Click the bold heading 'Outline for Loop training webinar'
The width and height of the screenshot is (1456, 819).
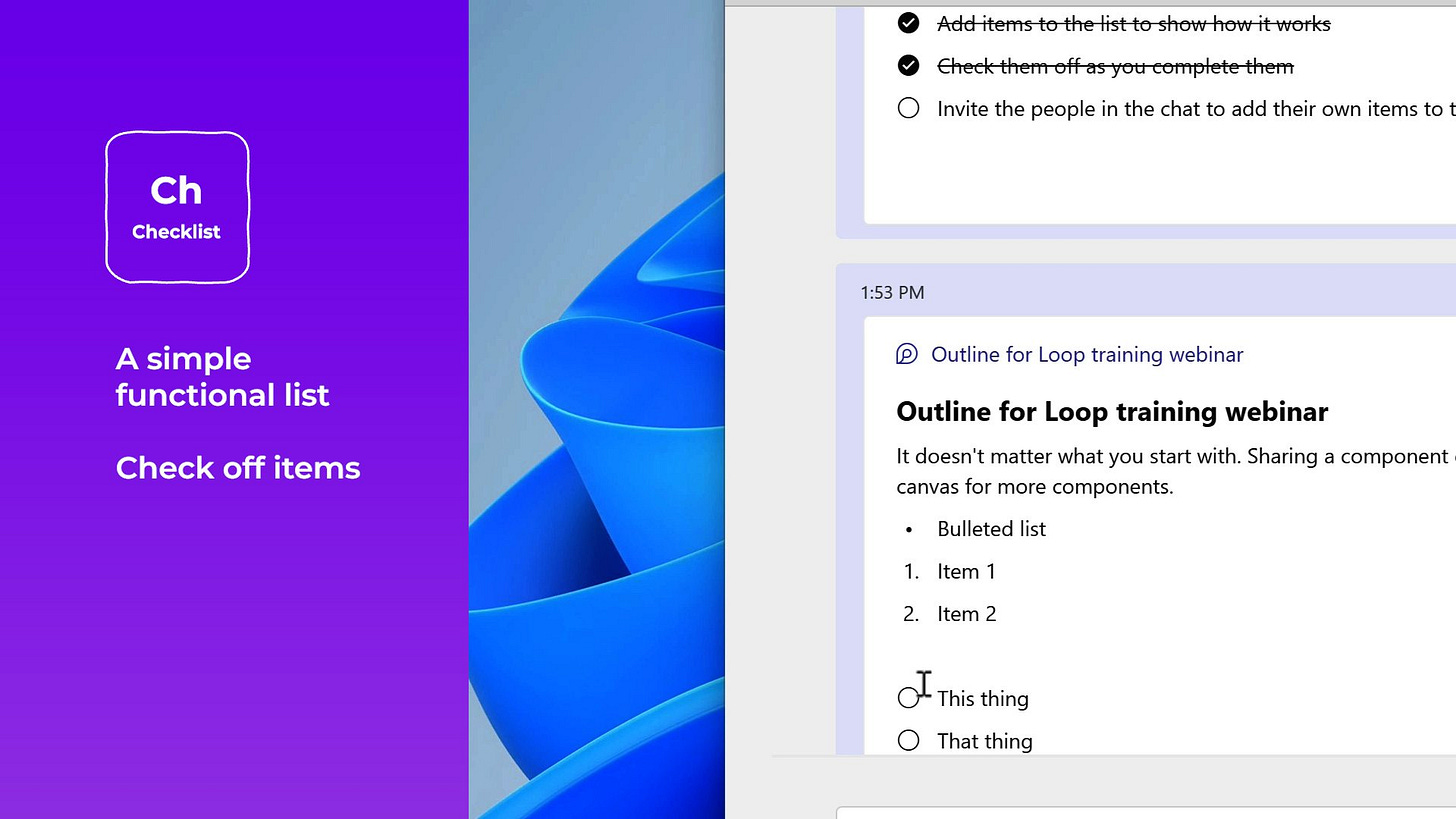(1112, 411)
